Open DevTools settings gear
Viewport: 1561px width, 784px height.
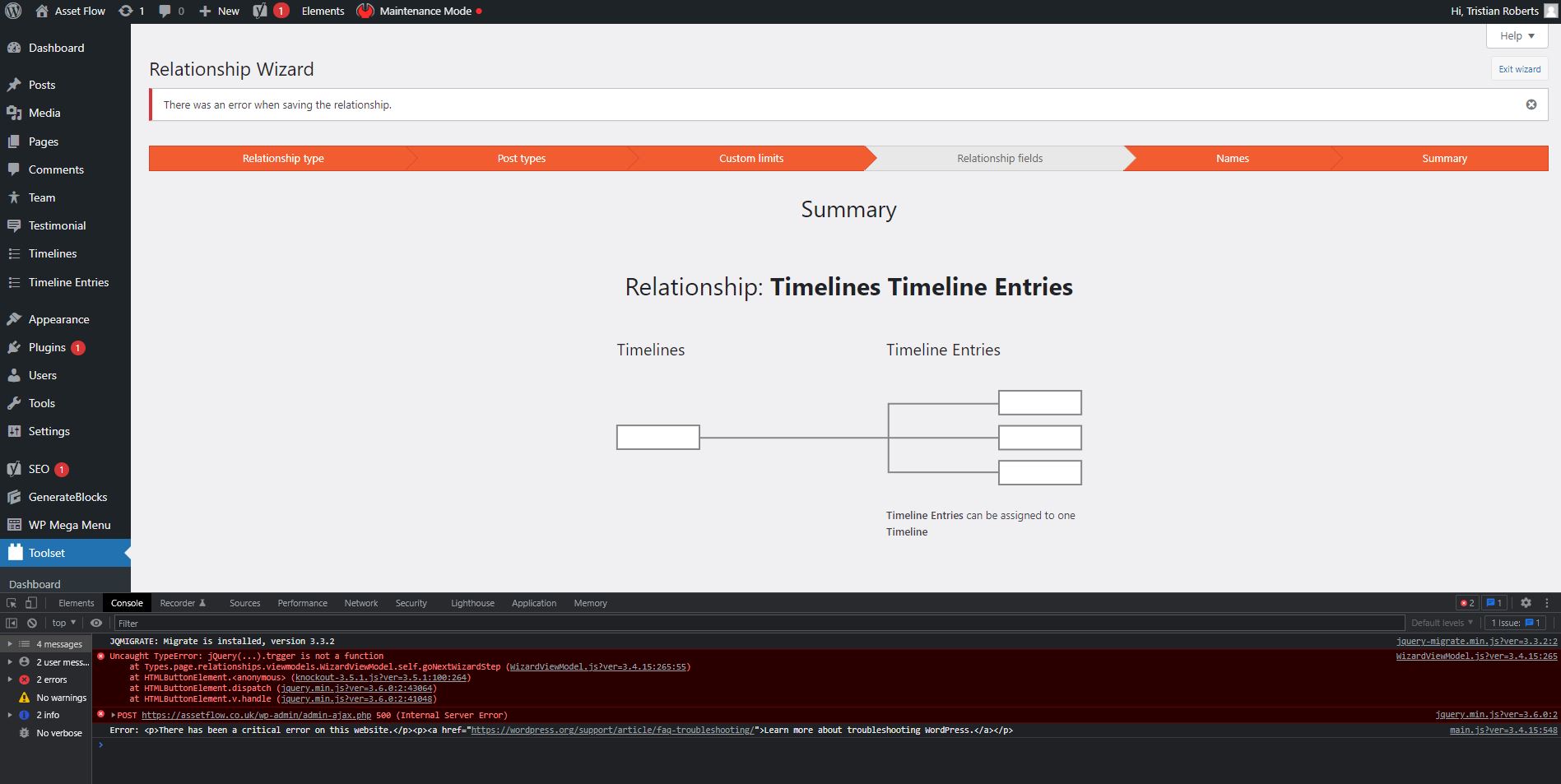[x=1525, y=603]
